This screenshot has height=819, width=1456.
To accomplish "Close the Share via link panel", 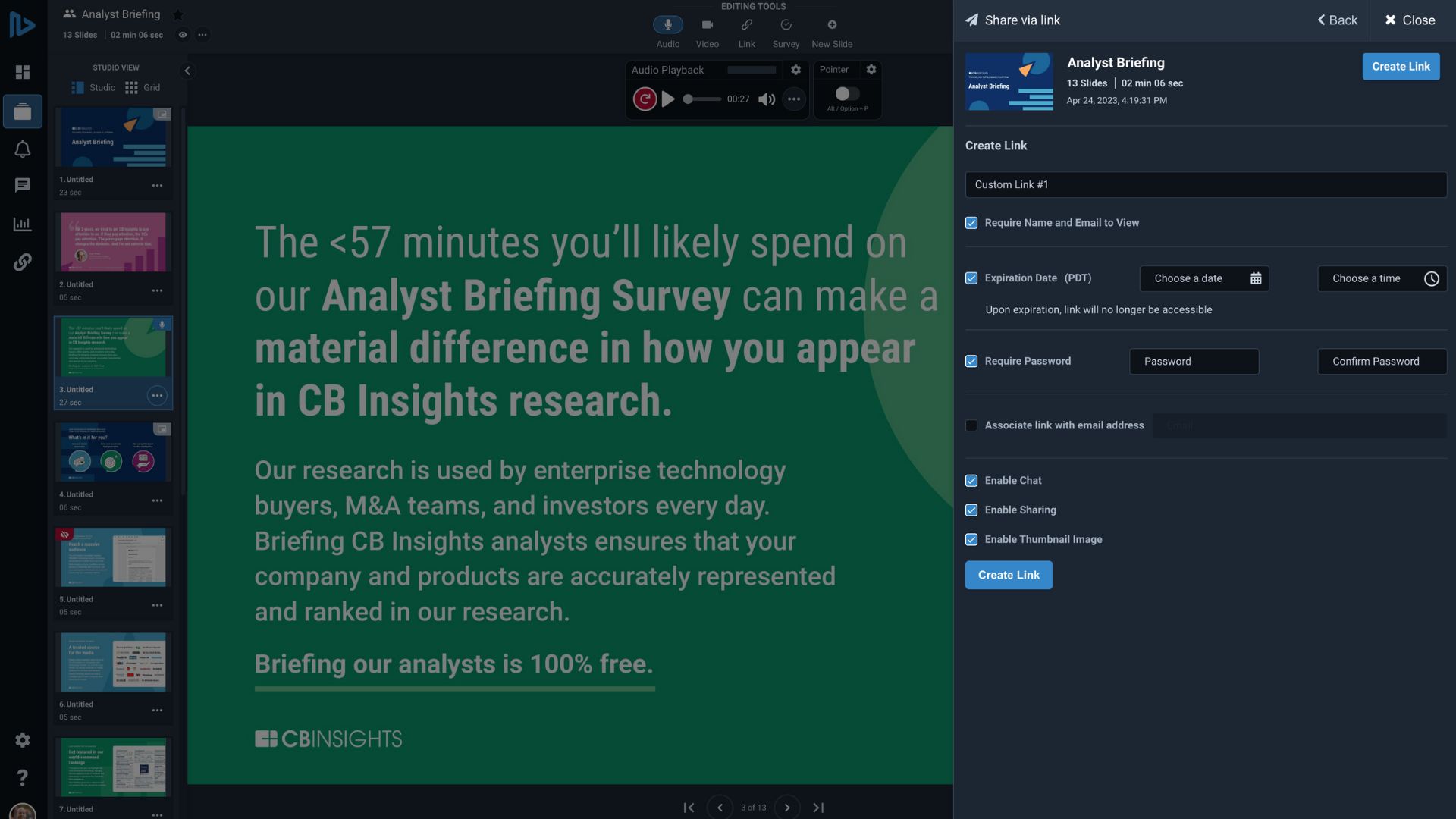I will coord(1410,20).
